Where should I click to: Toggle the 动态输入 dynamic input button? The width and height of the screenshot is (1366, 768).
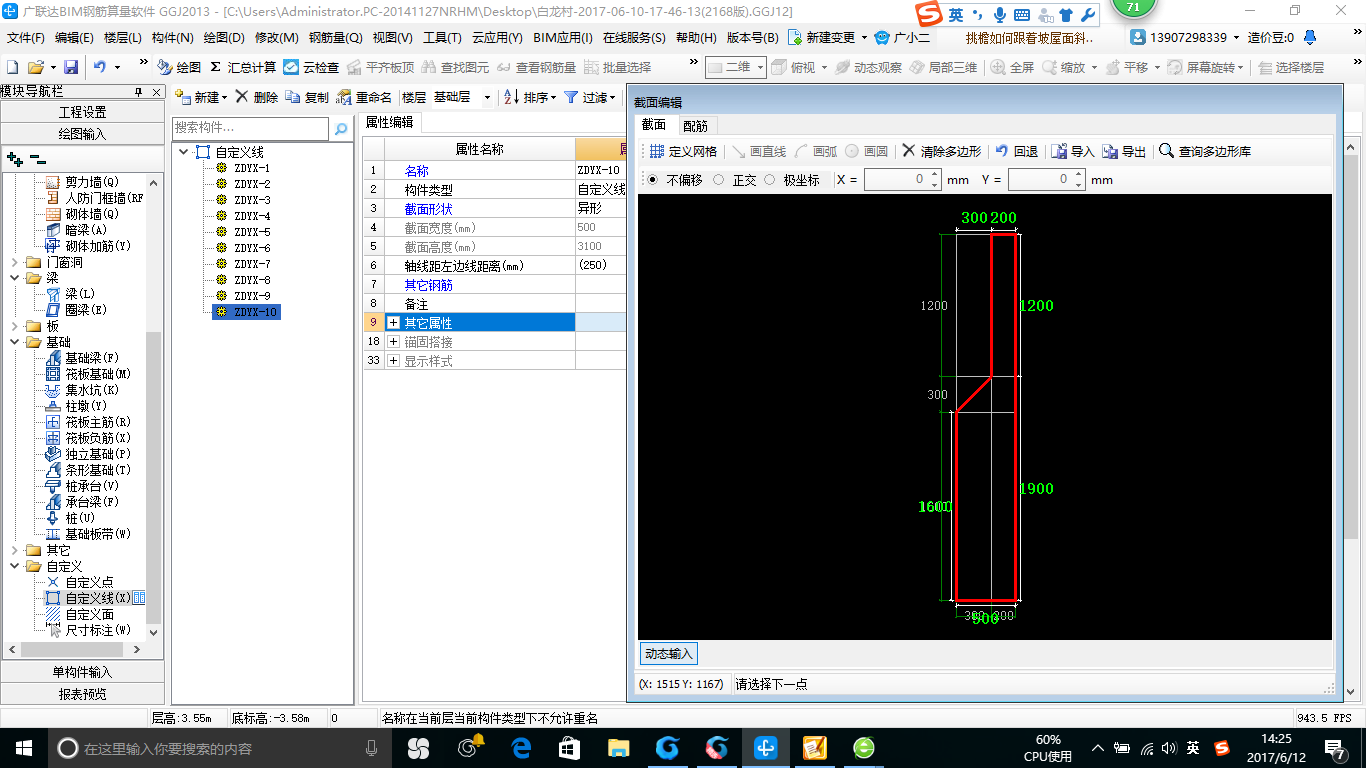[x=668, y=653]
